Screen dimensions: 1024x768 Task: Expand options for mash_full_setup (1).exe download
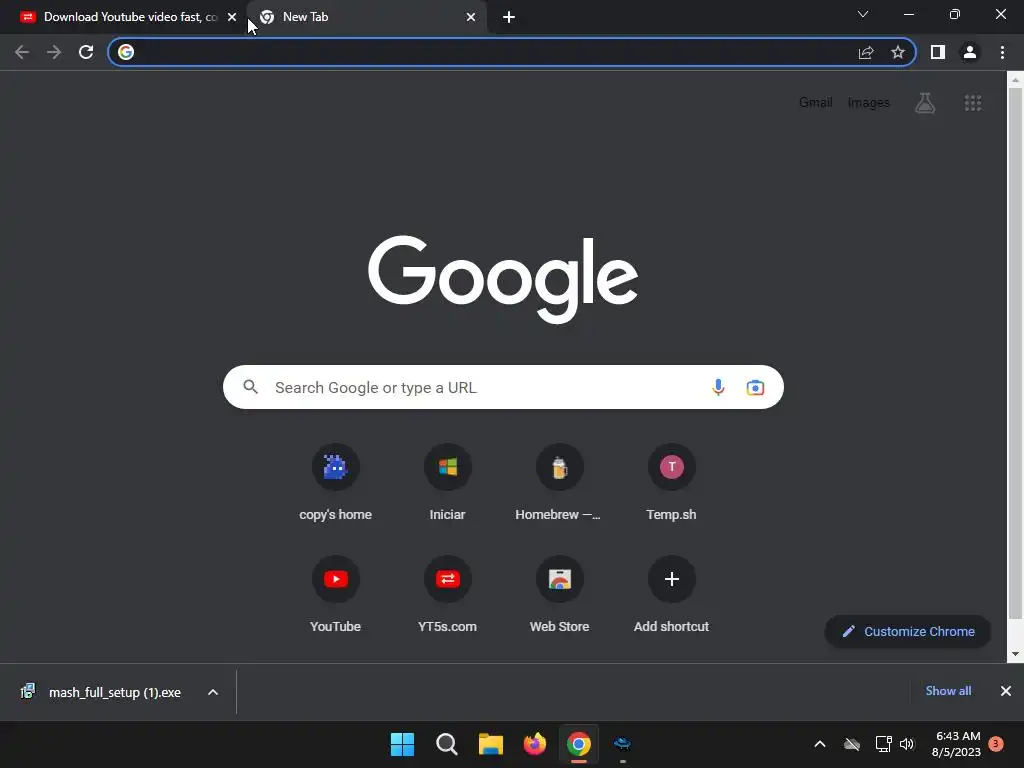pos(213,692)
